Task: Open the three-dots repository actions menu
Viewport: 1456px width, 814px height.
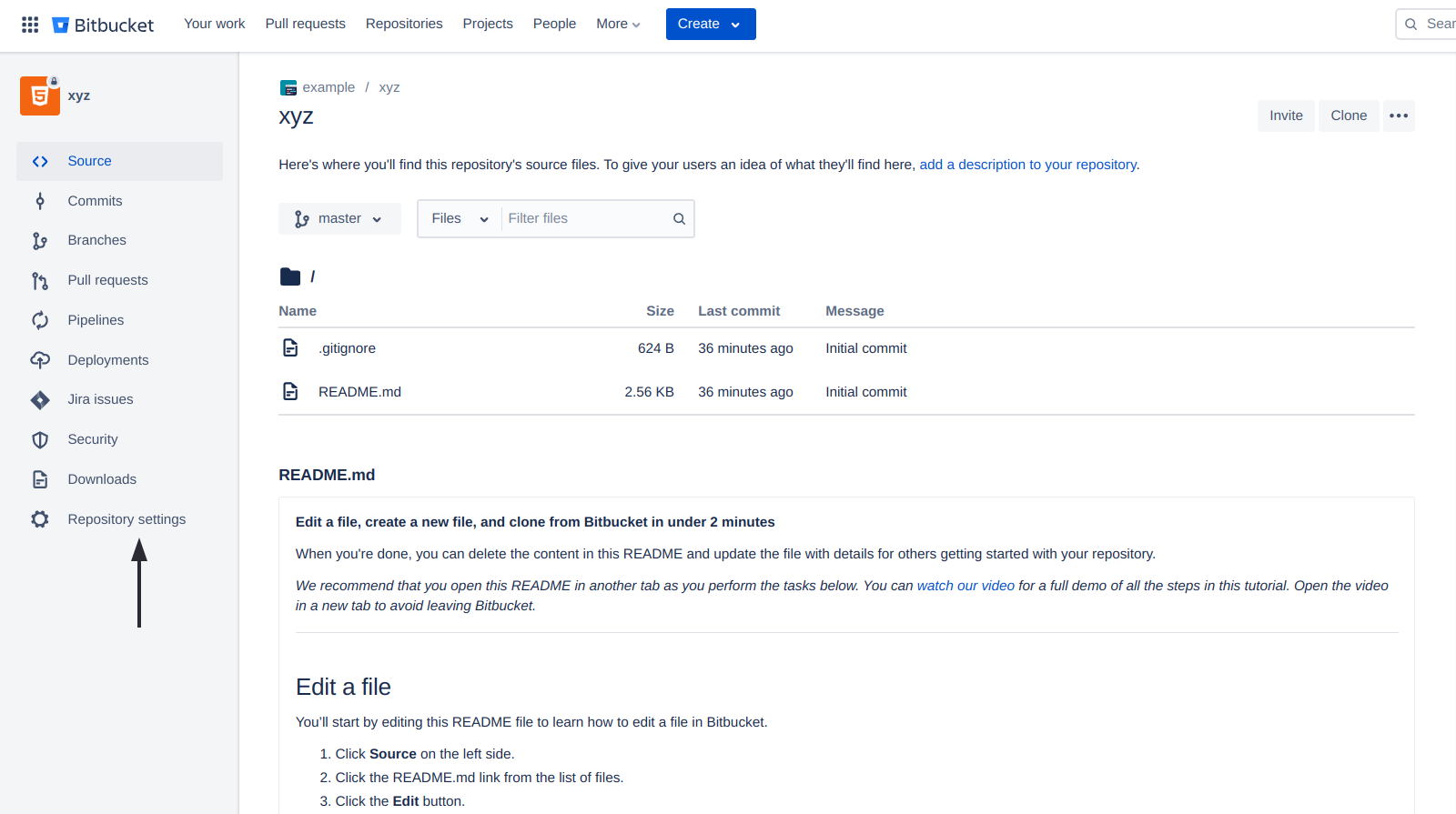Action: click(x=1399, y=116)
